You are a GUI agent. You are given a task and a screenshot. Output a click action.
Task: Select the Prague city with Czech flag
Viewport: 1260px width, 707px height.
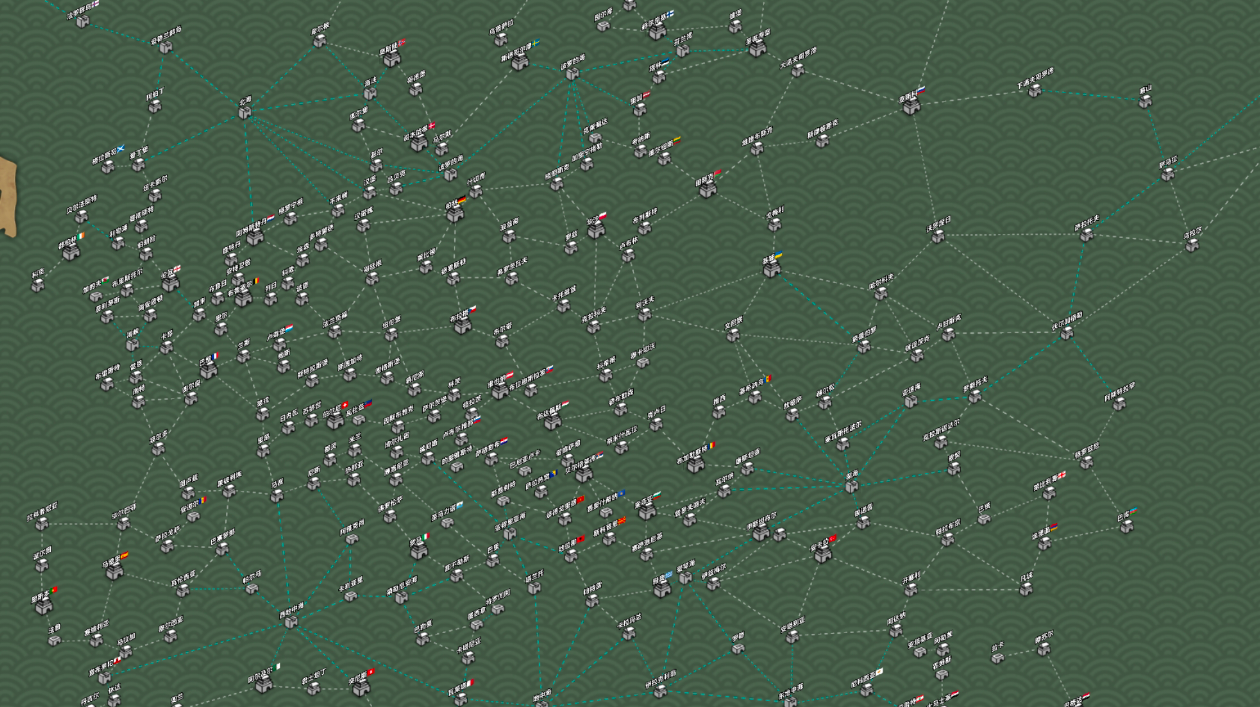461,324
